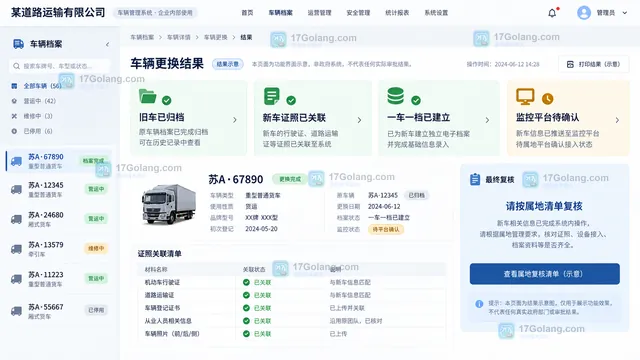Click truck icon beside 苏A·11223
This screenshot has width=640, height=360.
16,279
